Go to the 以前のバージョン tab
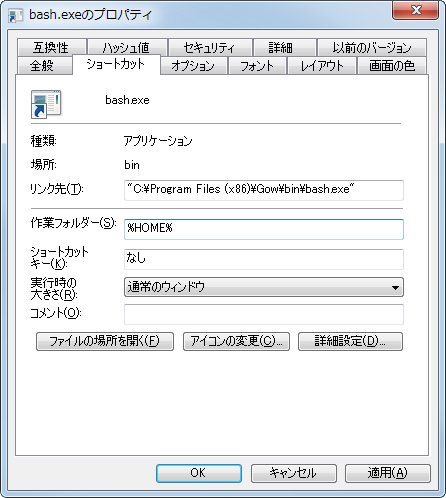 [372, 47]
